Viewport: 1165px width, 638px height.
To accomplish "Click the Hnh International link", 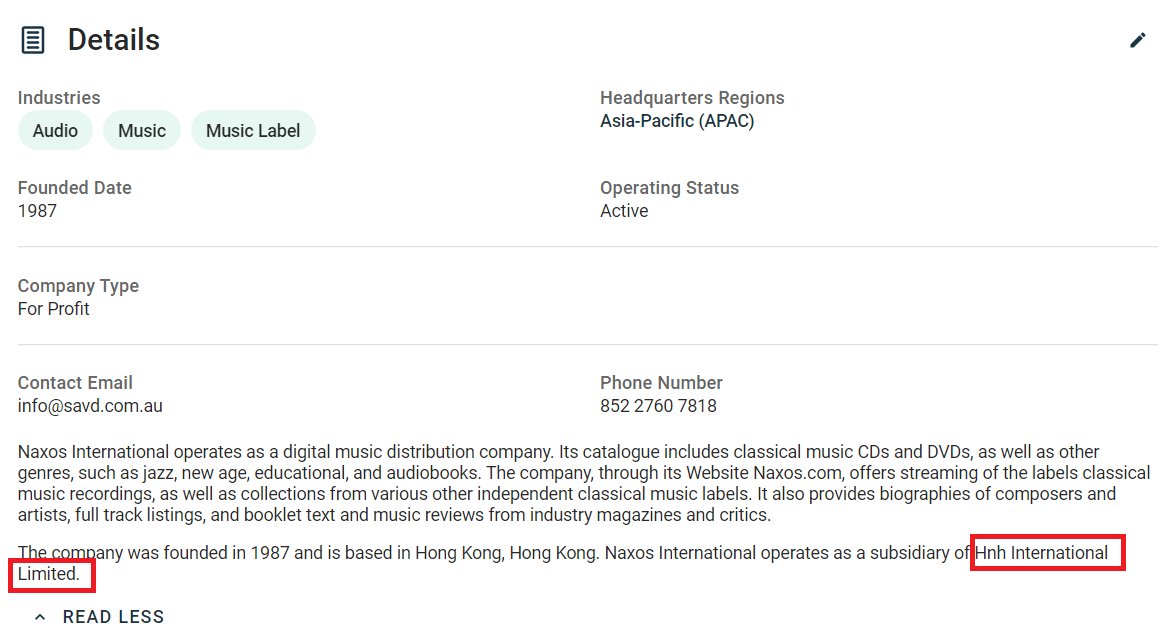I will tap(1041, 553).
